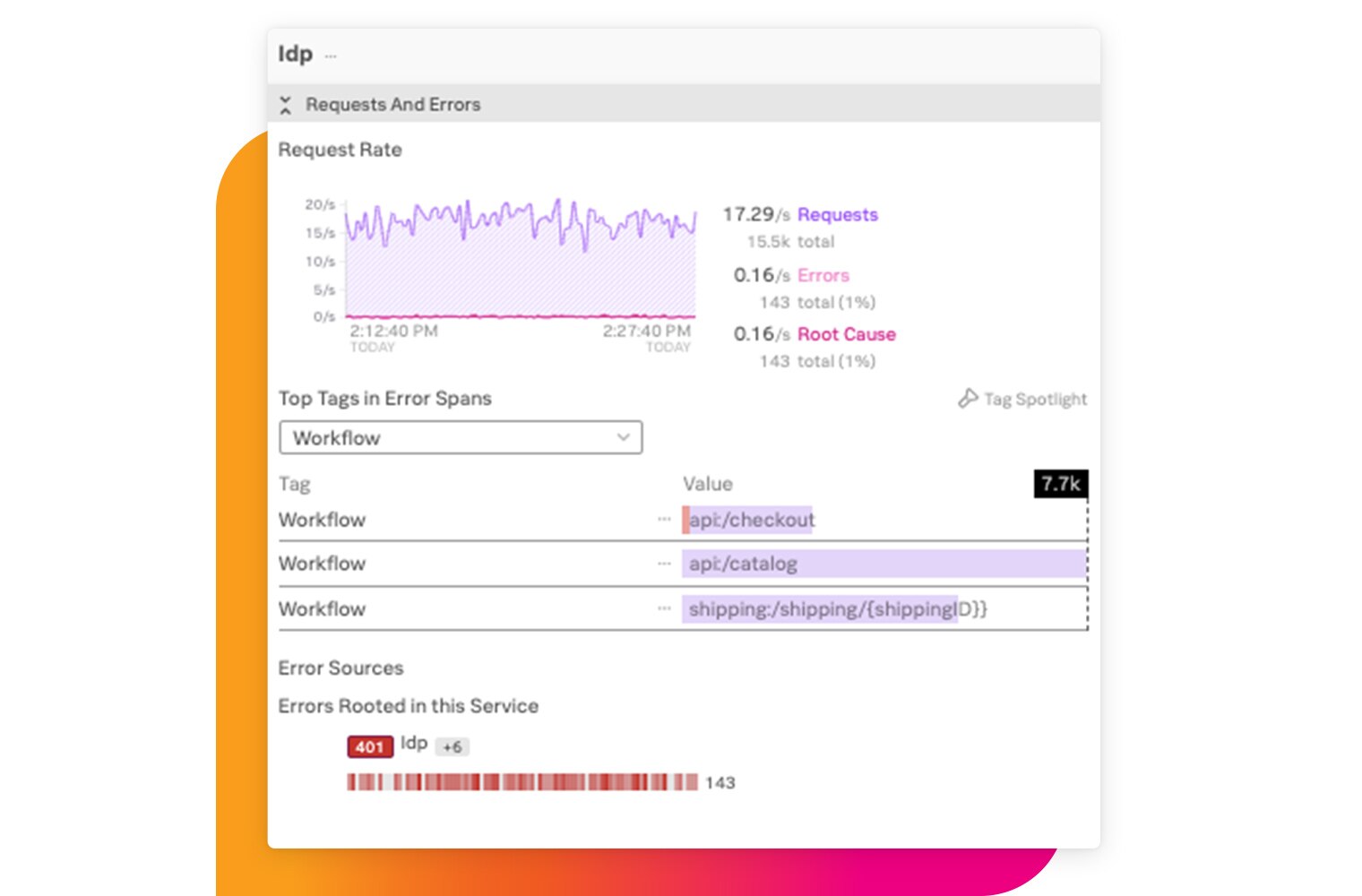The height and width of the screenshot is (896, 1362).
Task: Click the dropdown chevron arrow
Action: click(x=623, y=438)
